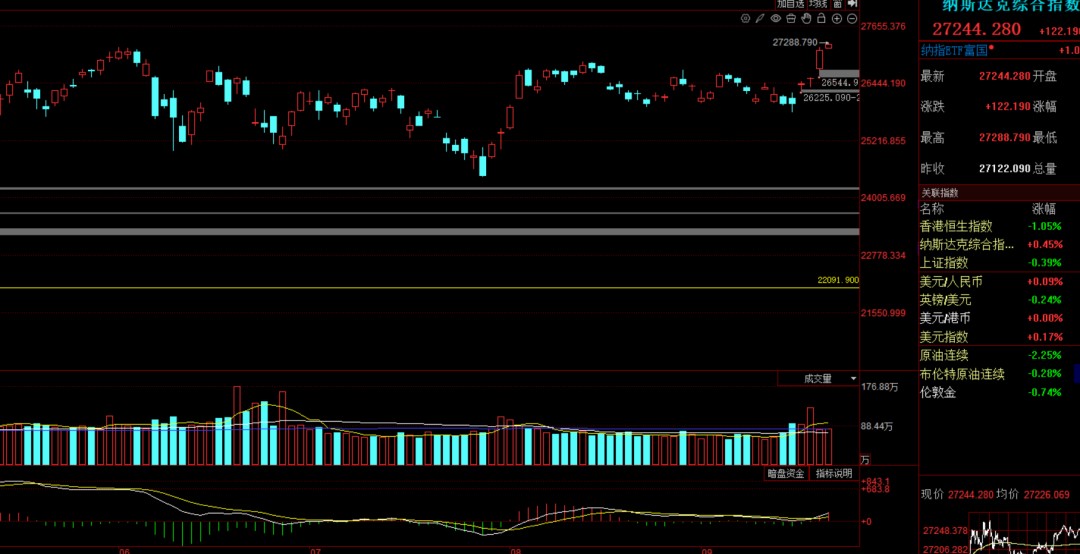Screen dimensions: 1080x554
Task: Click the 22091.900 yellow price line
Action: click(429, 287)
